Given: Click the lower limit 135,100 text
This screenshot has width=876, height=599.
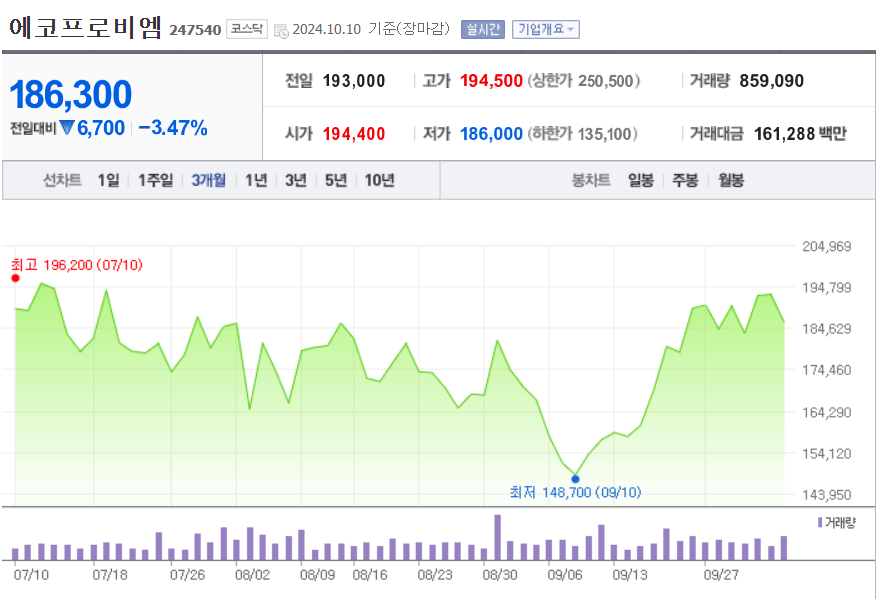Looking at the screenshot, I should tap(582, 134).
